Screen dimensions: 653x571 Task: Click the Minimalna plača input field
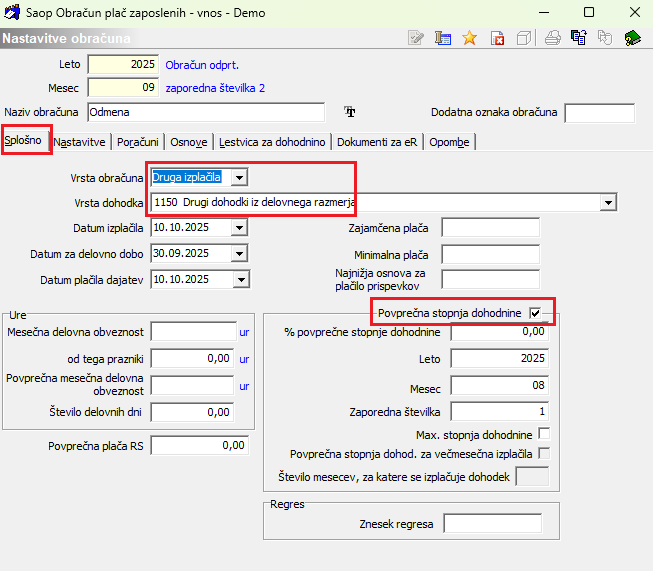tap(491, 254)
